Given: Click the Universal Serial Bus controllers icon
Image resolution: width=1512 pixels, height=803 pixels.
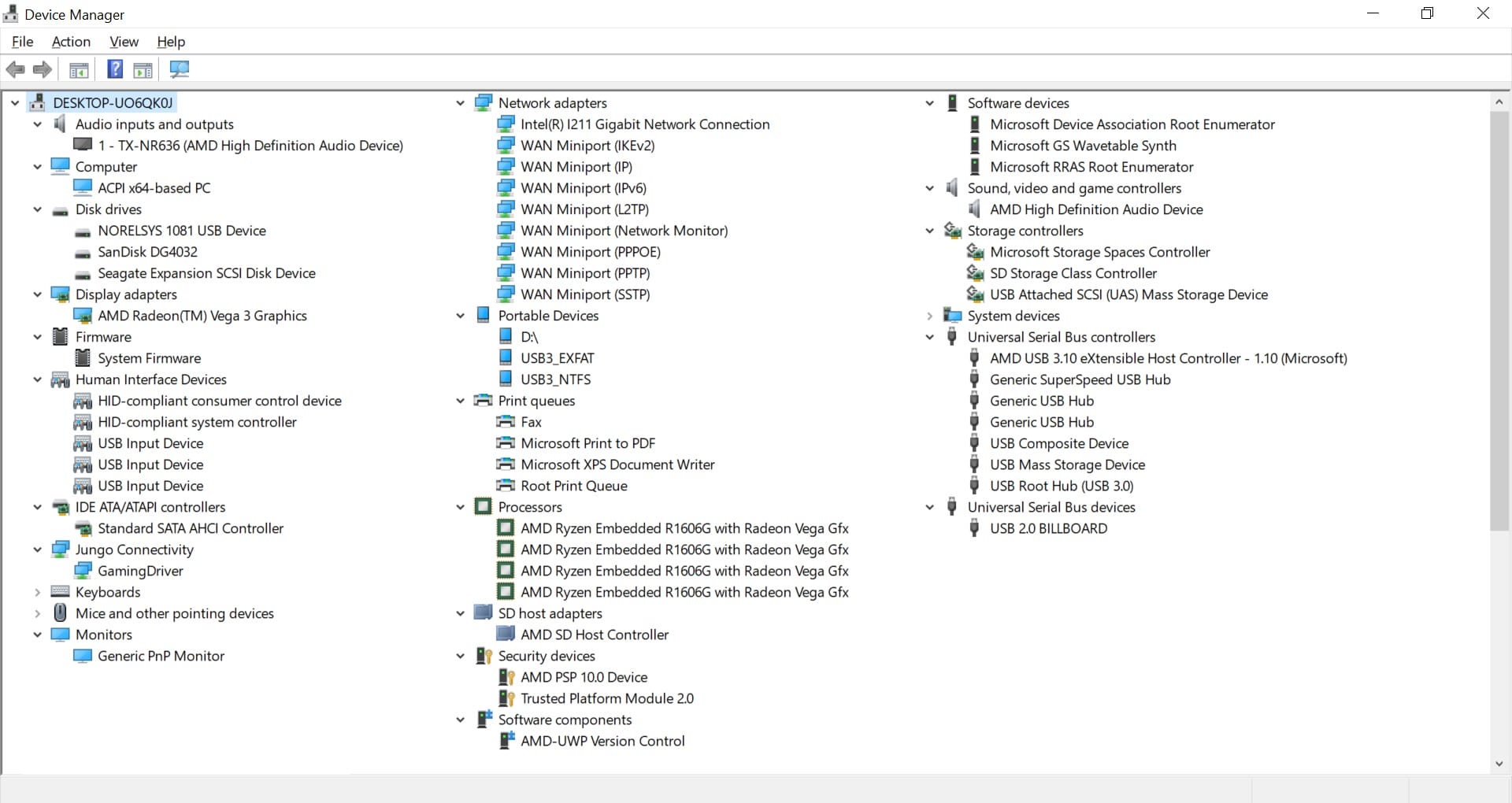Looking at the screenshot, I should click(952, 336).
